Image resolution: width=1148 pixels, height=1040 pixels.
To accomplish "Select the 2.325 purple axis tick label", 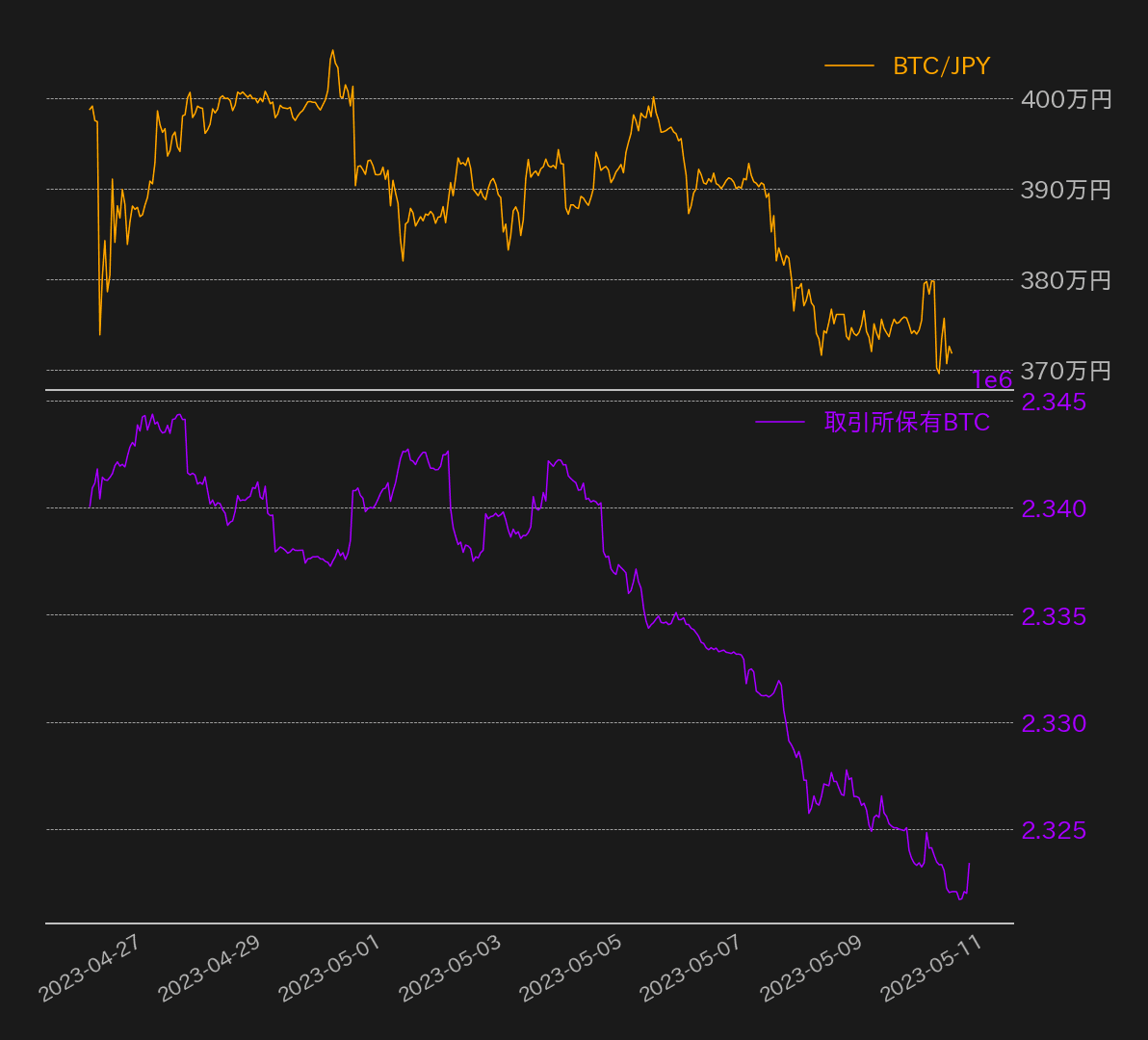I will [1054, 829].
